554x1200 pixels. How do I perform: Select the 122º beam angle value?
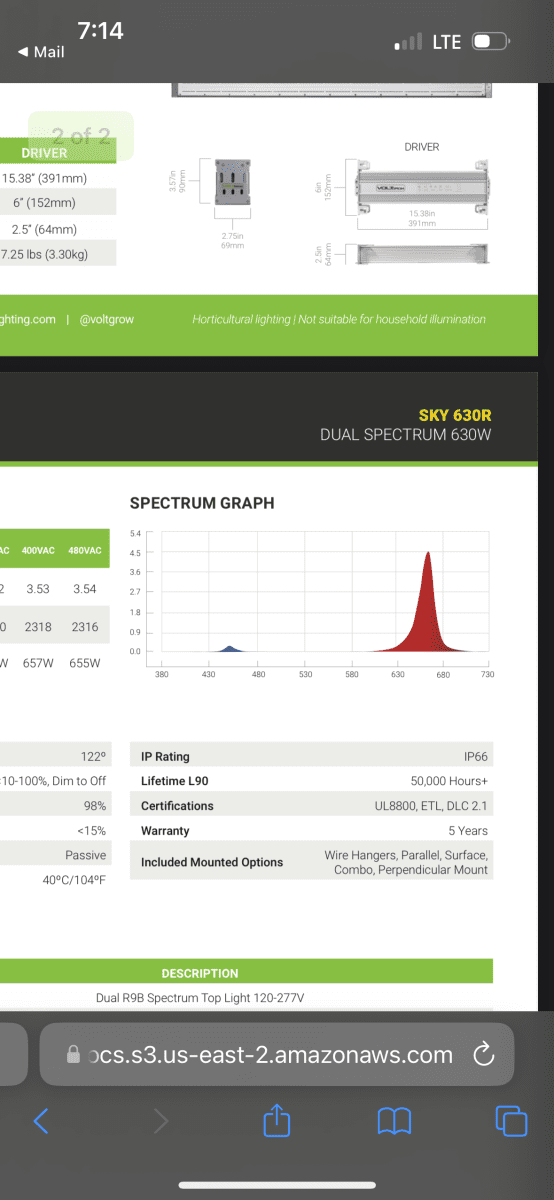tap(94, 757)
